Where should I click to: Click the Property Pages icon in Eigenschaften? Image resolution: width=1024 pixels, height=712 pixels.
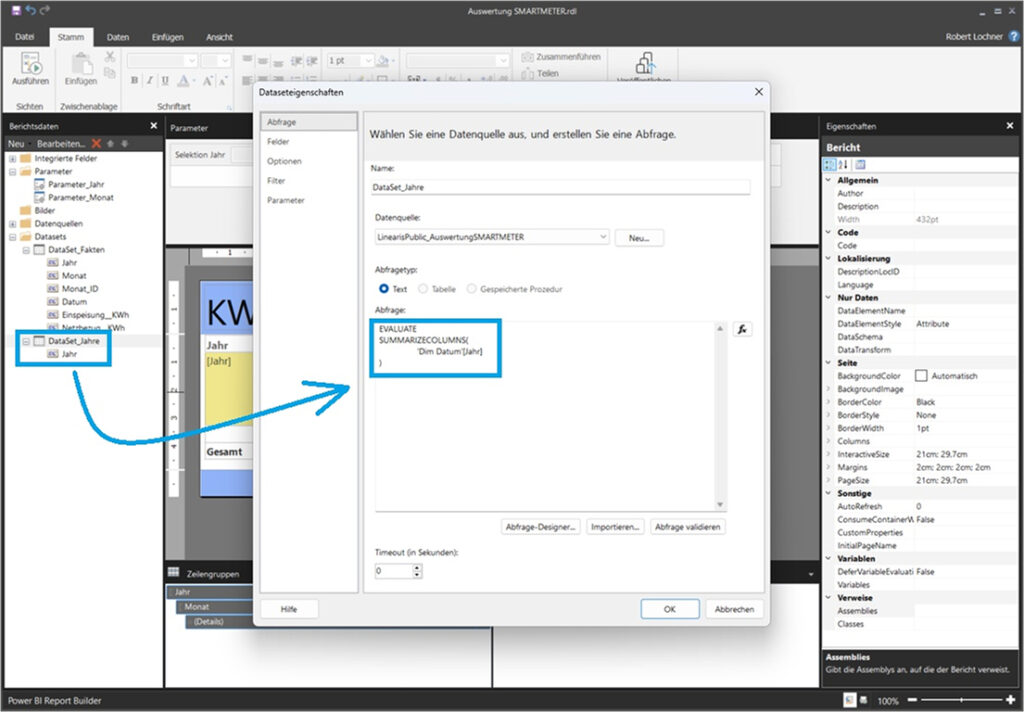pyautogui.click(x=860, y=165)
